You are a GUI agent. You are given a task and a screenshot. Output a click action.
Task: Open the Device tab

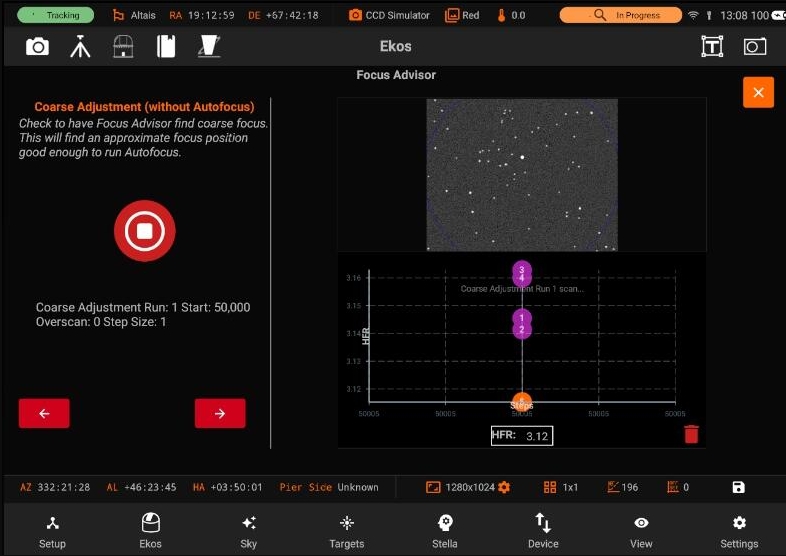[x=543, y=530]
